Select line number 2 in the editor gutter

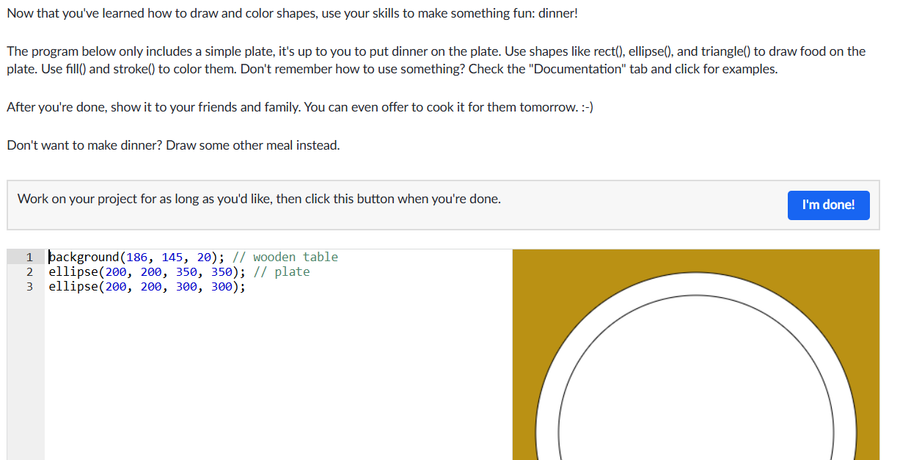click(x=30, y=272)
